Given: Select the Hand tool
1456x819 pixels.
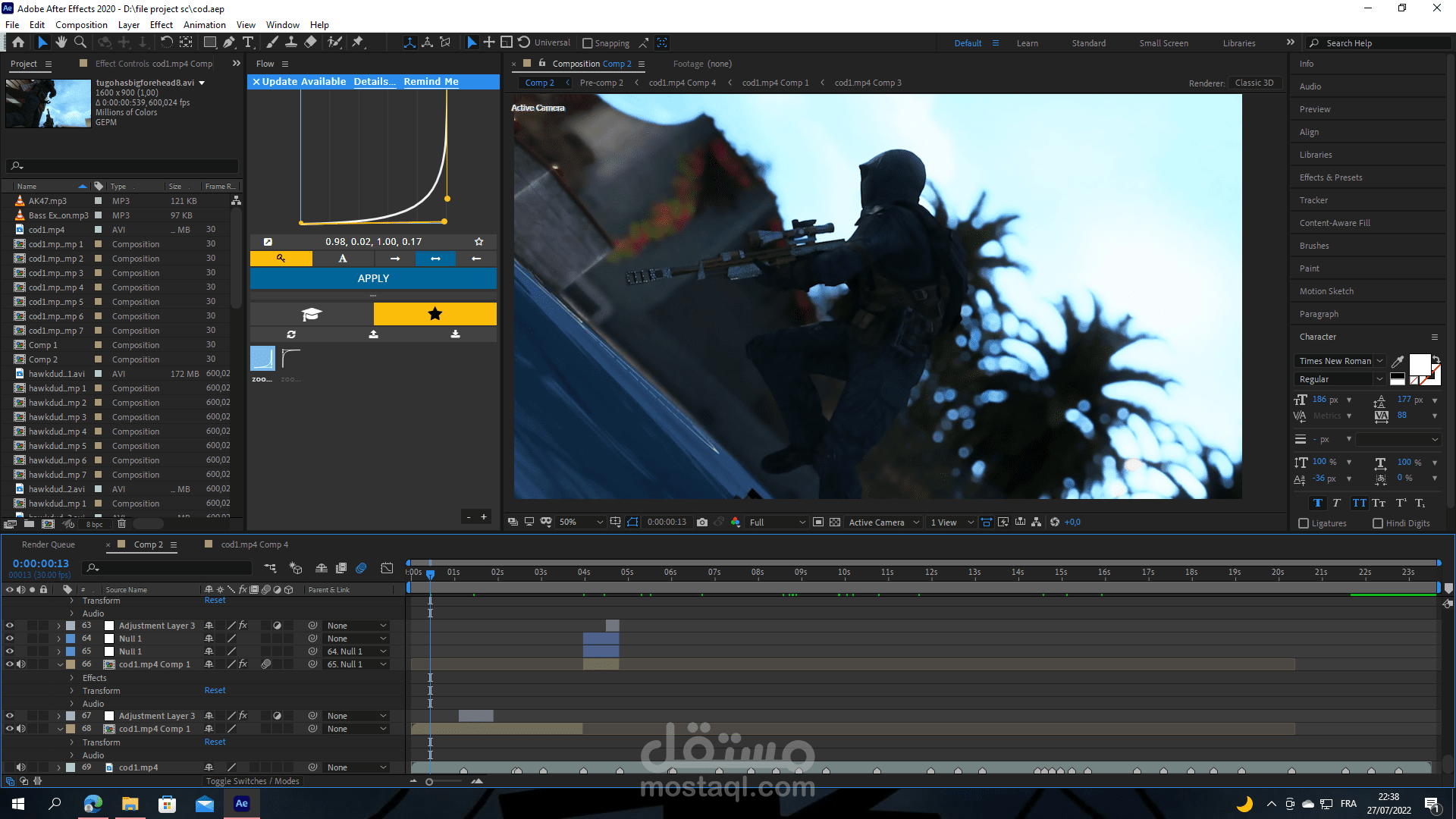Looking at the screenshot, I should (61, 42).
